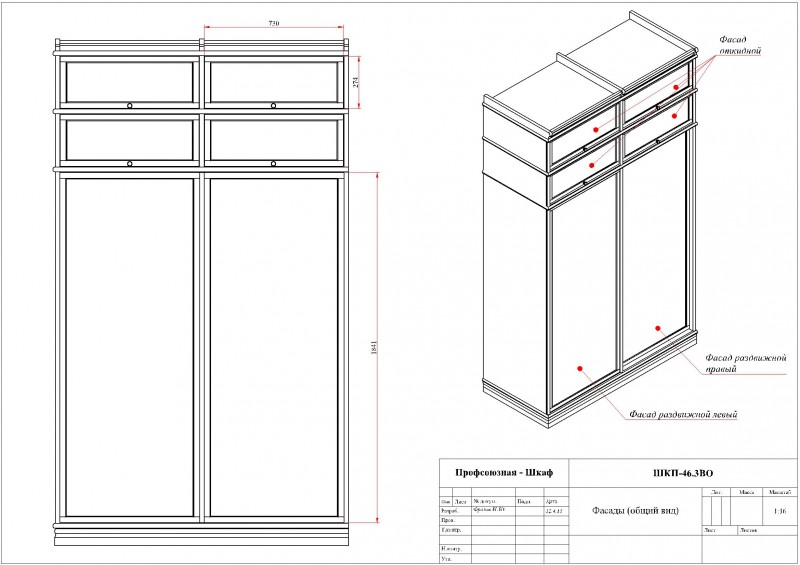Click the left sliding door panel in front view
This screenshot has width=800, height=565.
point(130,347)
